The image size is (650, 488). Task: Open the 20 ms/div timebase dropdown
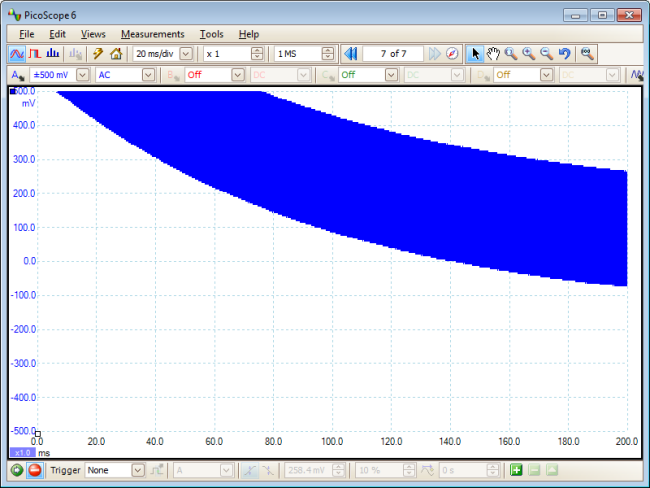(187, 54)
